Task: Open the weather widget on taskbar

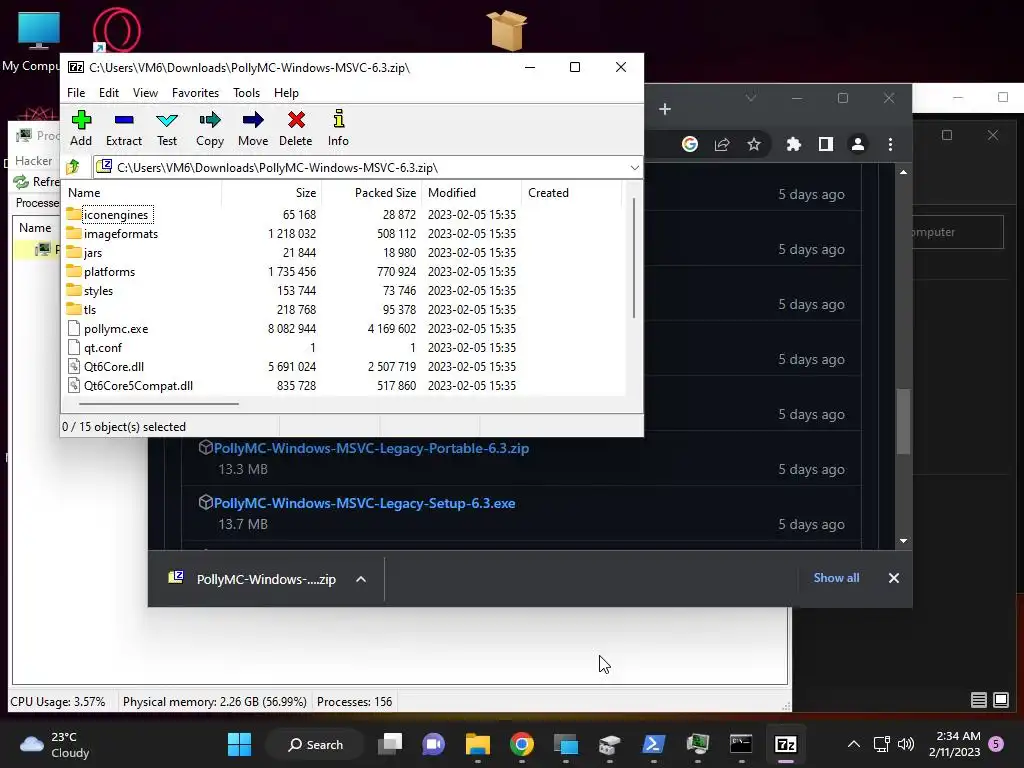Action: pyautogui.click(x=55, y=744)
